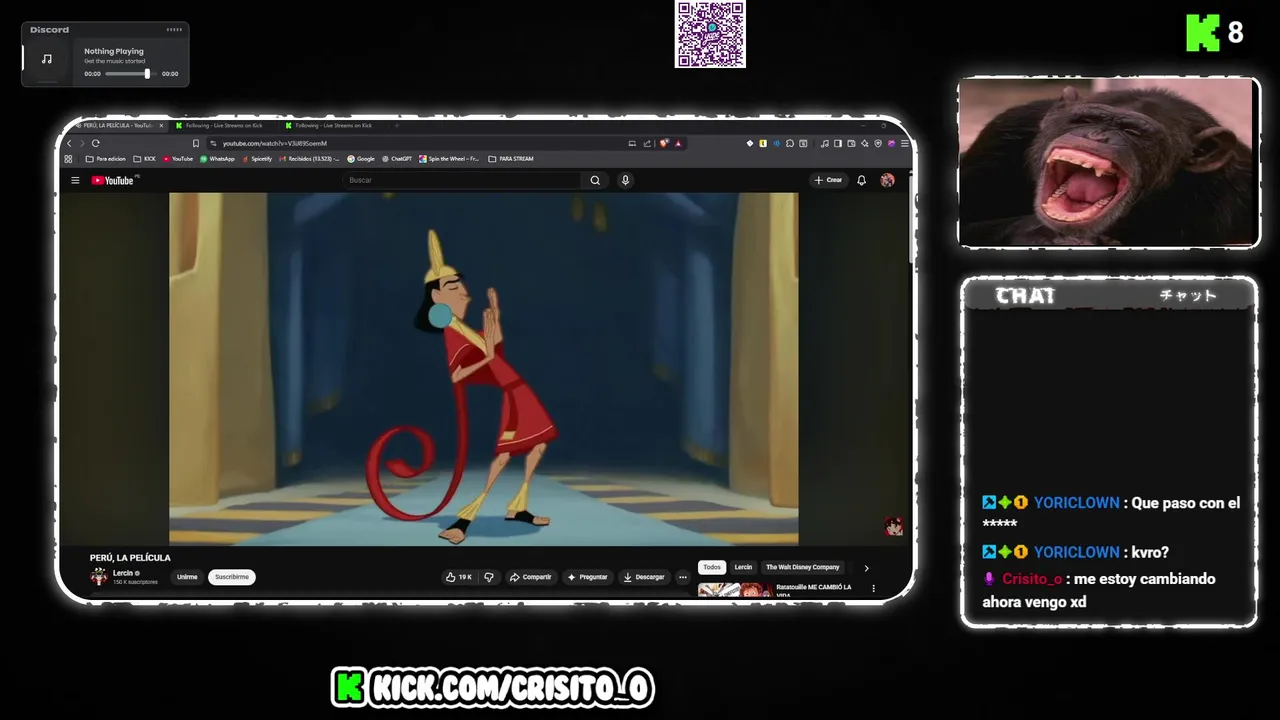This screenshot has width=1280, height=720.
Task: Click the Compartir share button
Action: [530, 577]
